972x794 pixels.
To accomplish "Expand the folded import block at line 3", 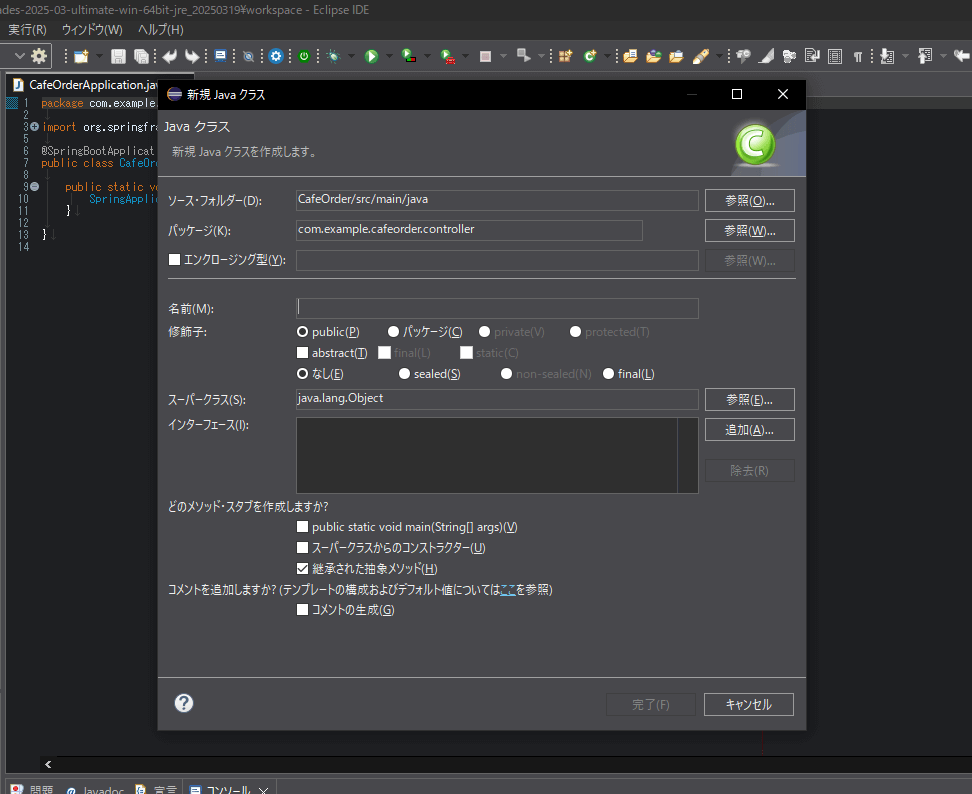I will click(34, 127).
